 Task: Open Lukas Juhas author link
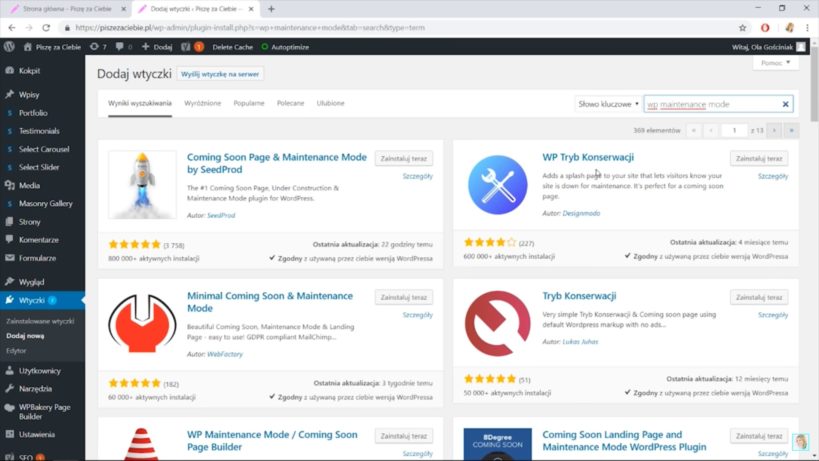click(580, 341)
